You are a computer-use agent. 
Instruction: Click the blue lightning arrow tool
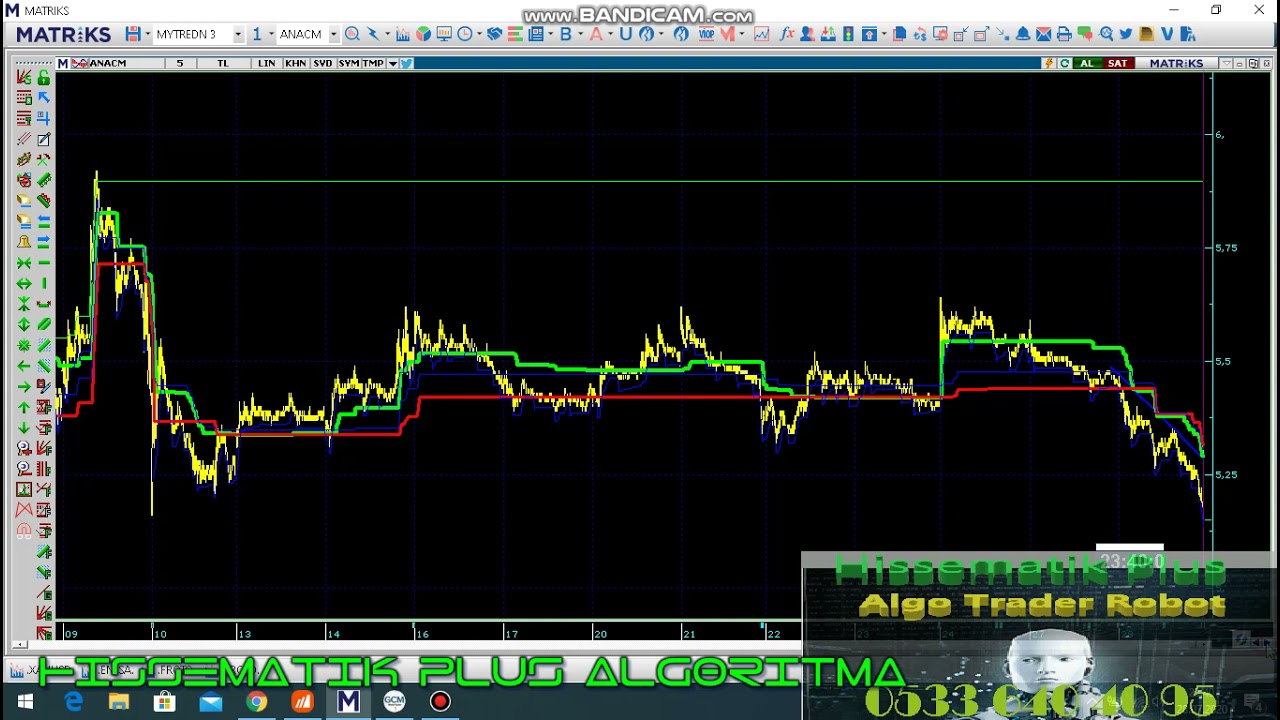[373, 34]
